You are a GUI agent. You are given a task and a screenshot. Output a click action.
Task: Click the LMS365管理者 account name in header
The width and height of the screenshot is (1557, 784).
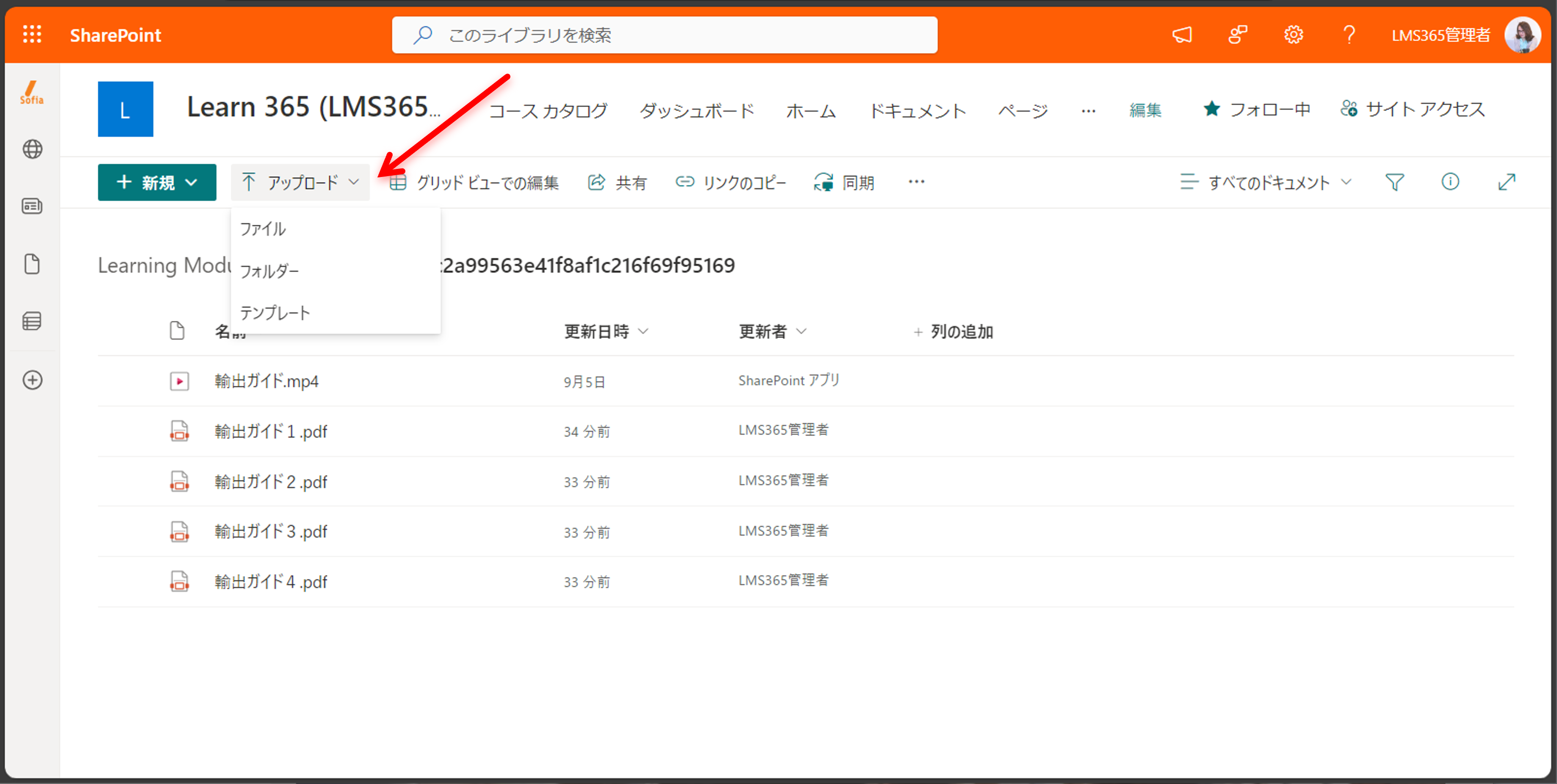(1441, 35)
